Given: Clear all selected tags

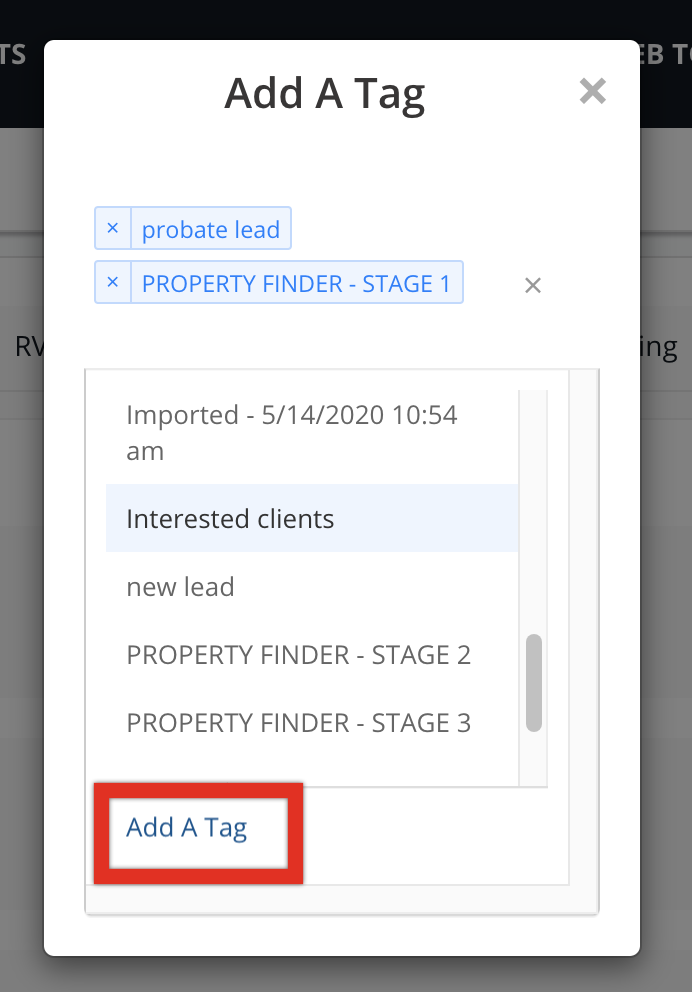Looking at the screenshot, I should tap(533, 286).
